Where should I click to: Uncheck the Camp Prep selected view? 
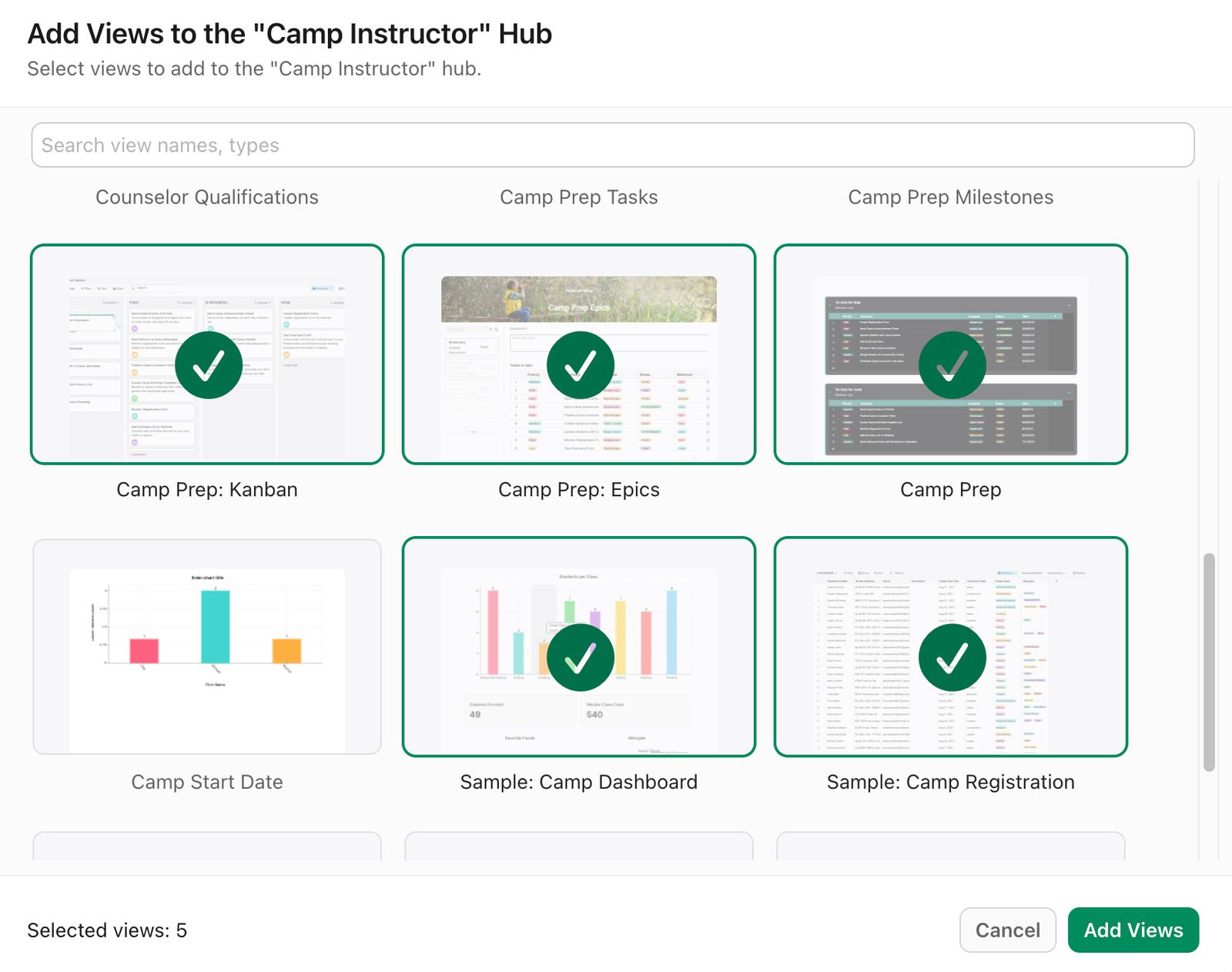[952, 365]
